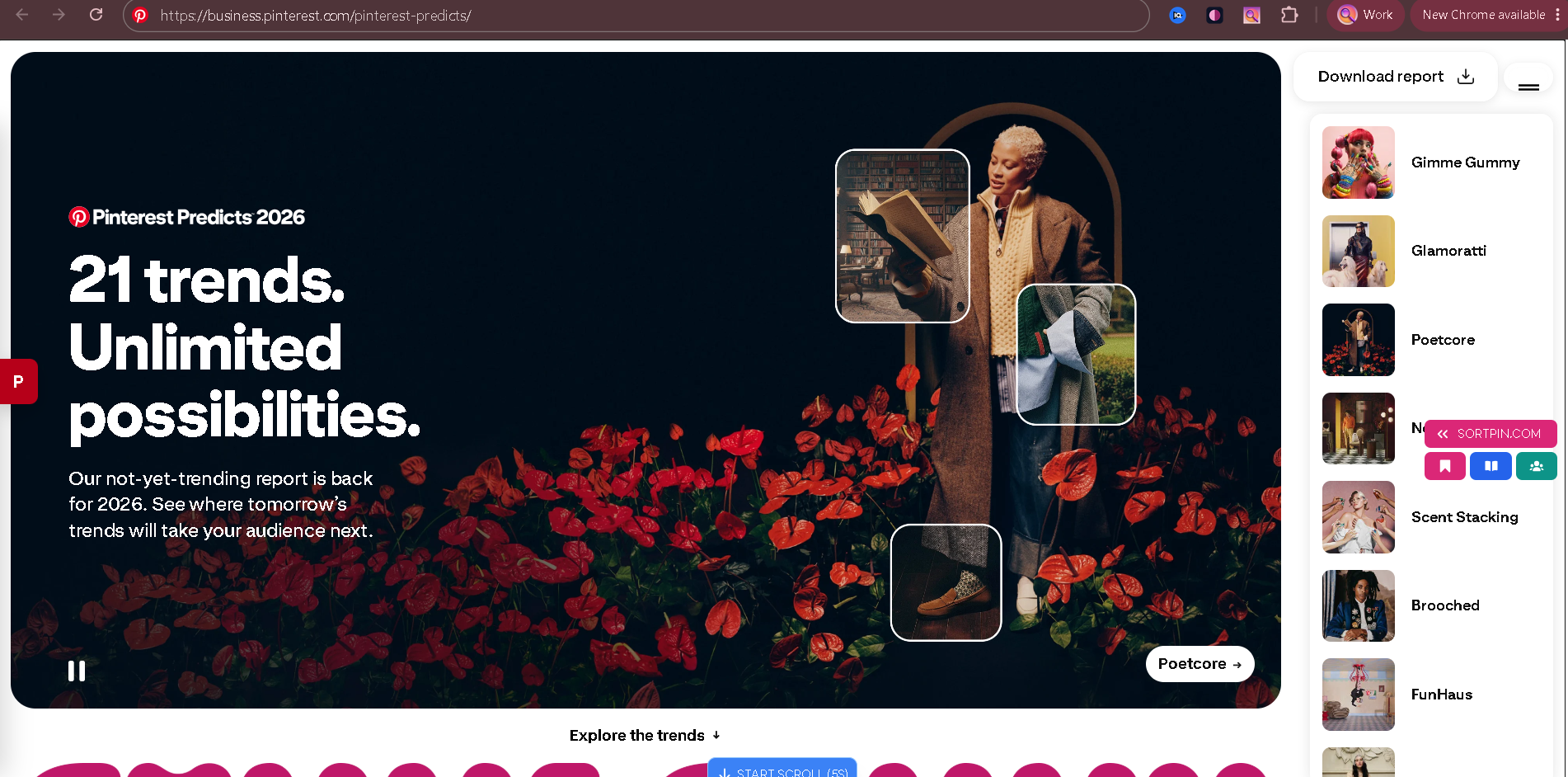Open the coat sleeve image card
The image size is (1568, 777).
(1077, 355)
